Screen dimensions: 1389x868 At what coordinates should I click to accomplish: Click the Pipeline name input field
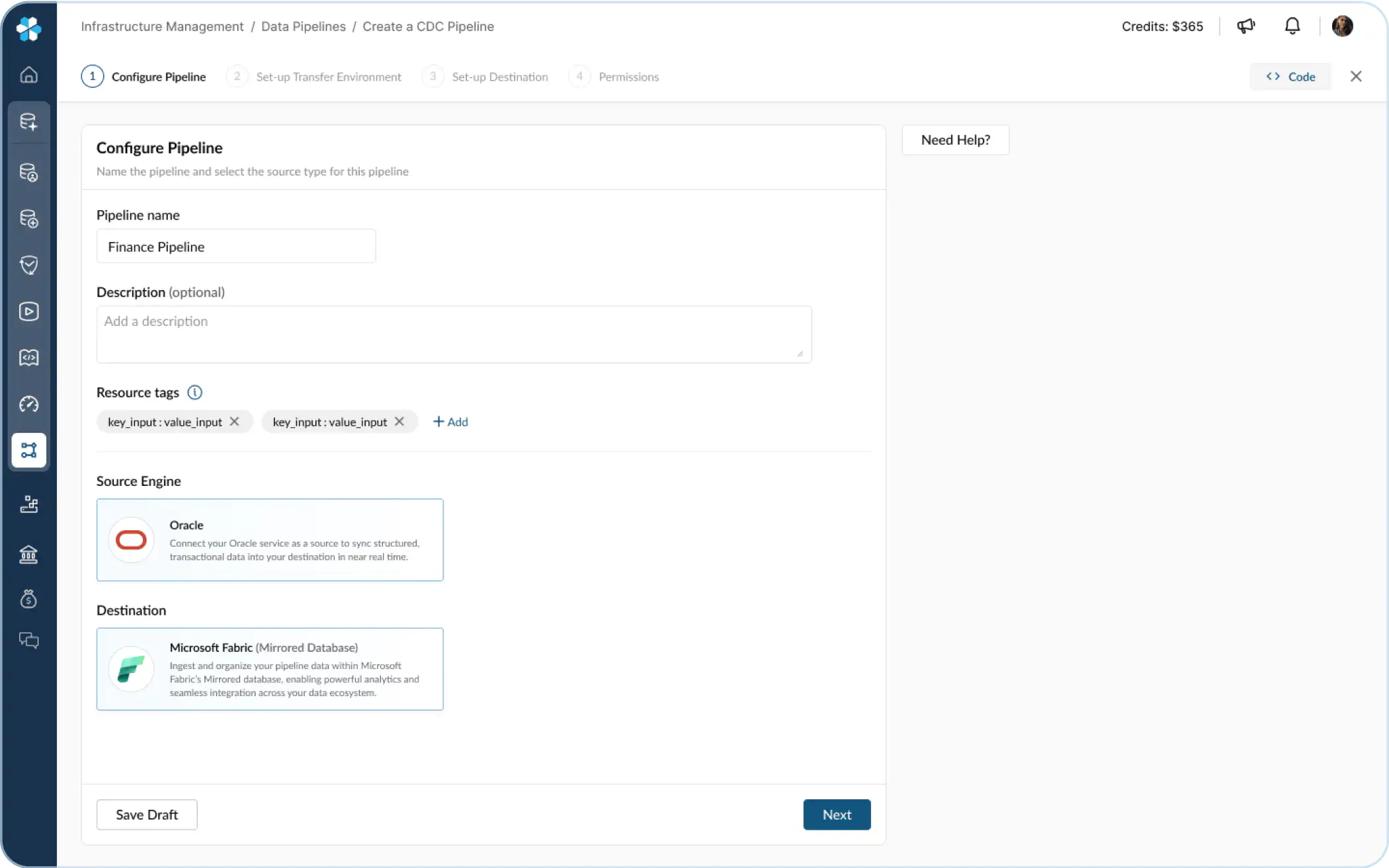[236, 247]
